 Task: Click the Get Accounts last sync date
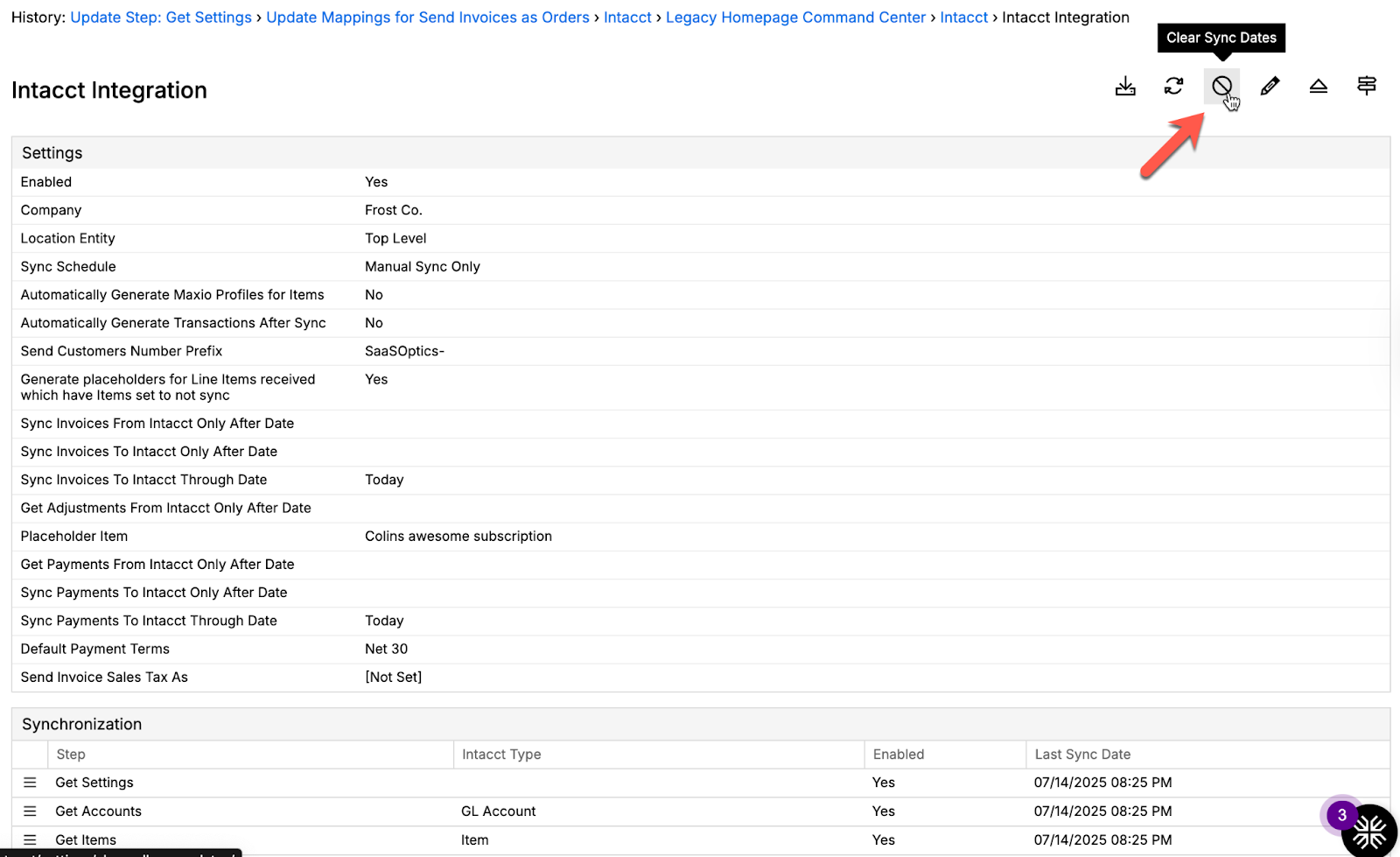(1102, 811)
